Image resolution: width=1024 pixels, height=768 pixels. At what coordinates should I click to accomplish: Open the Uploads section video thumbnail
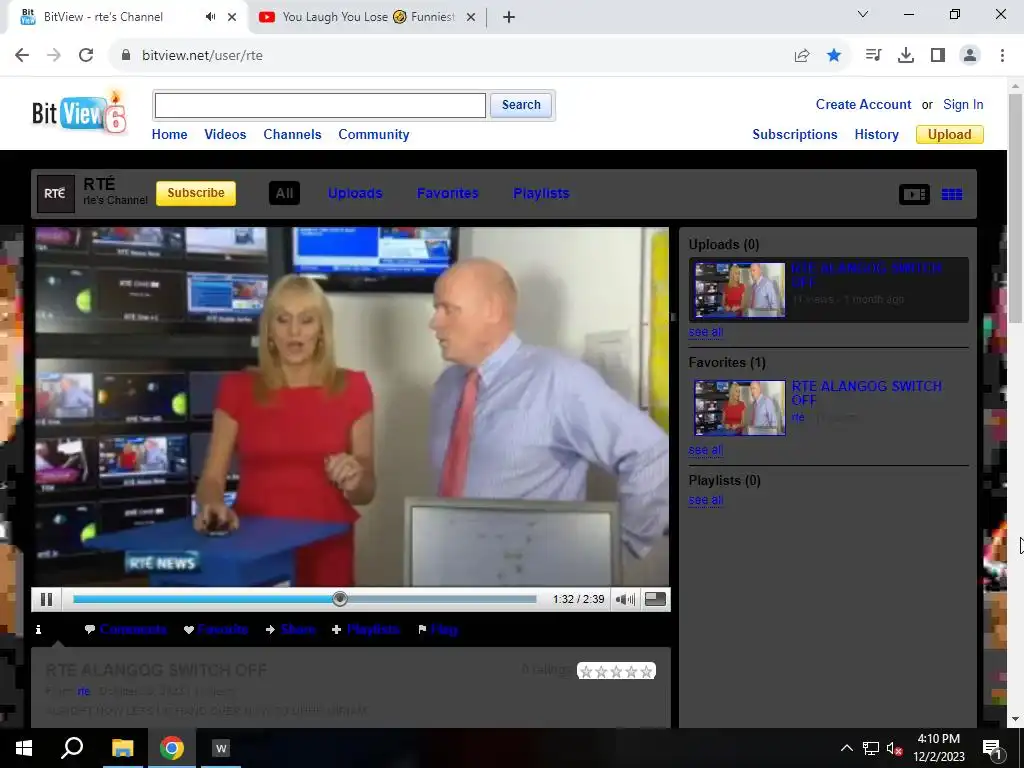740,290
